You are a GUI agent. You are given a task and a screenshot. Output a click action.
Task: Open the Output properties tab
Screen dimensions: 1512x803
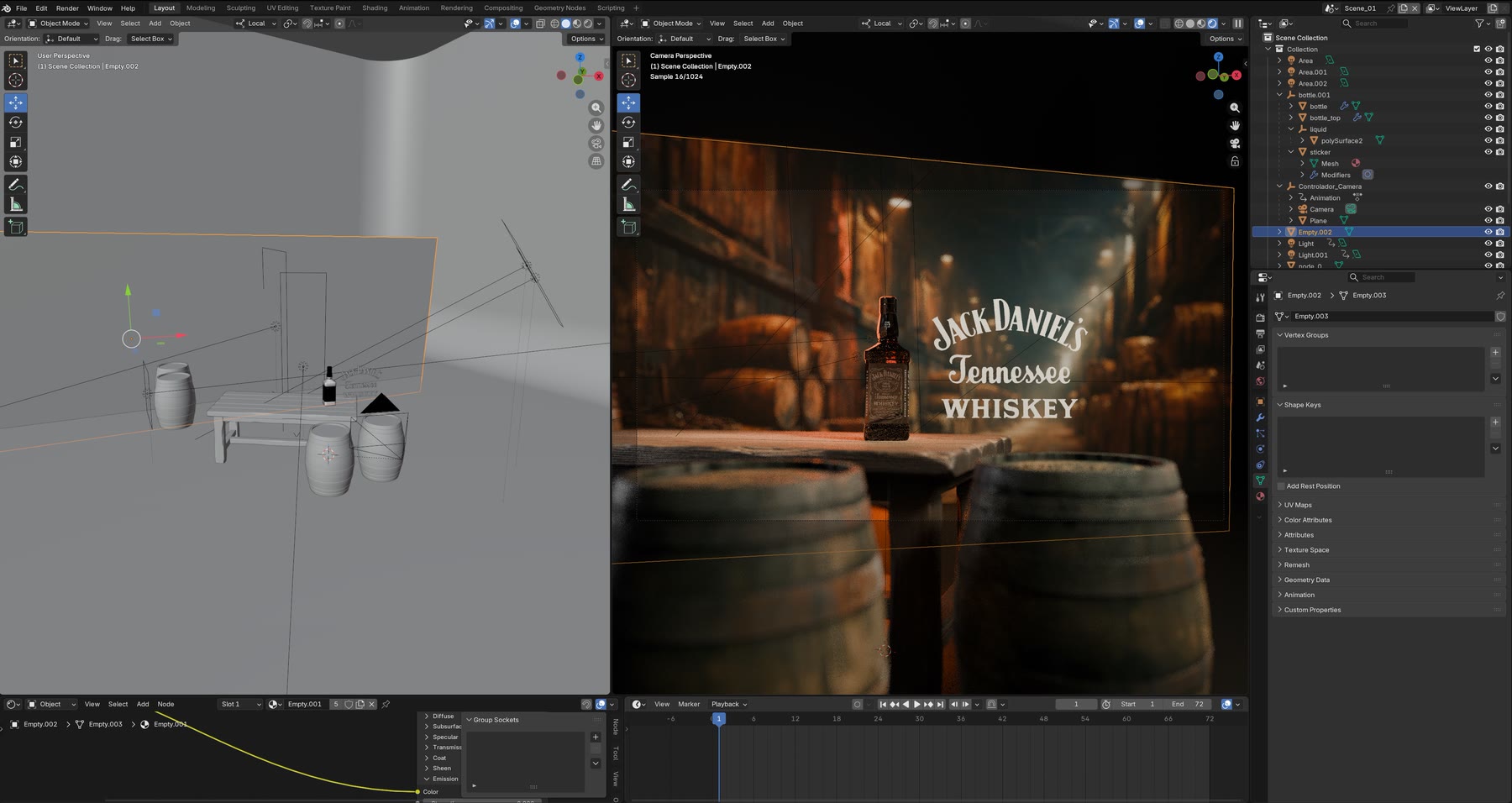tap(1260, 334)
